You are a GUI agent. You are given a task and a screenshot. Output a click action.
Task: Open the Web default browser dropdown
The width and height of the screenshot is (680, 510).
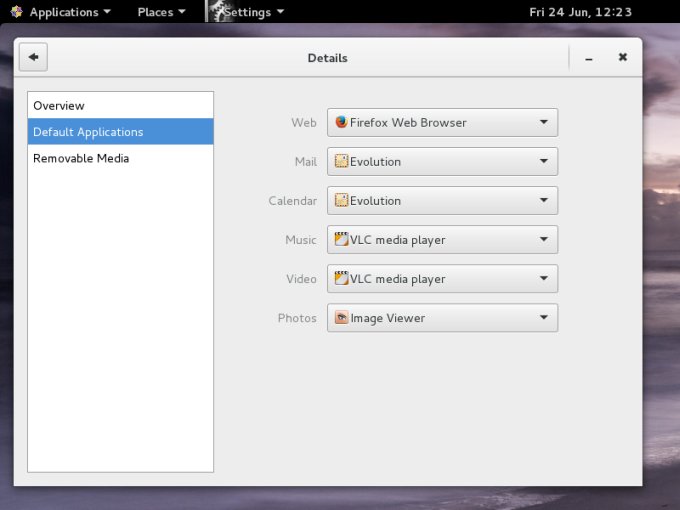442,122
